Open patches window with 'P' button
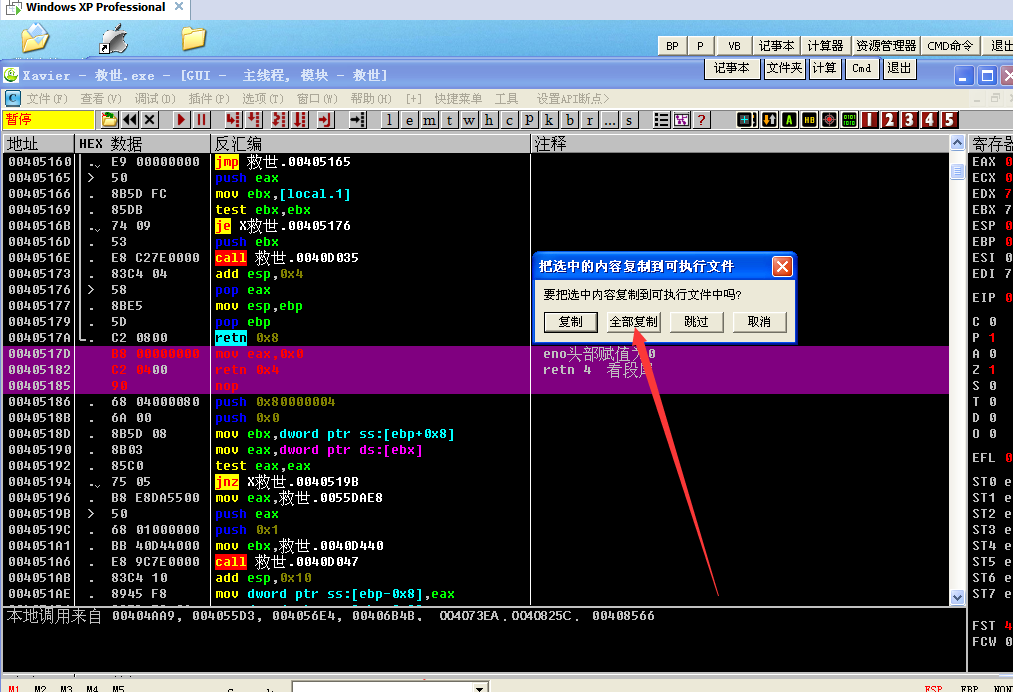The width and height of the screenshot is (1013, 692). 529,120
